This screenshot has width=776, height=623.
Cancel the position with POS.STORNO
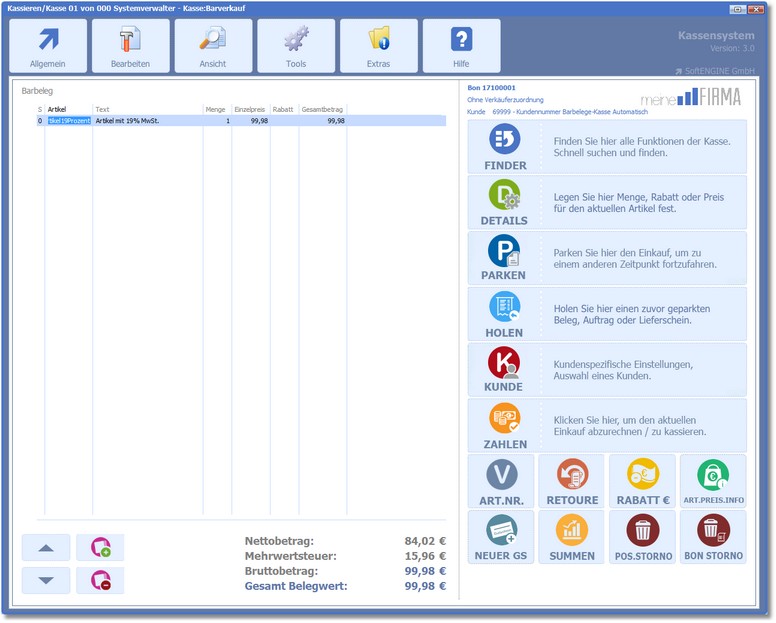643,537
